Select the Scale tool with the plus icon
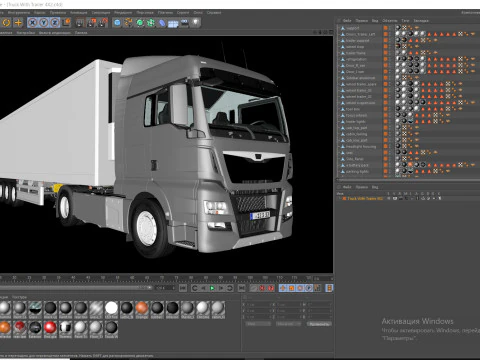480x360 pixels. pos(18,23)
